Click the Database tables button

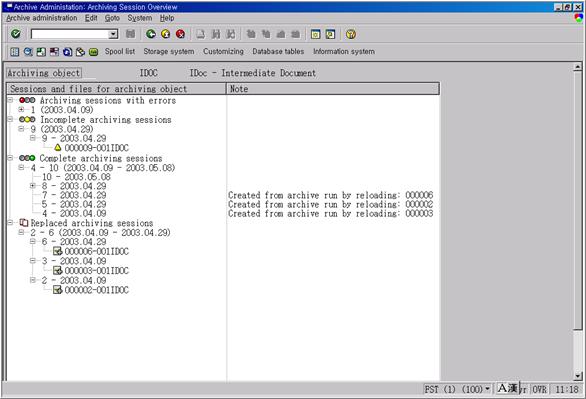tap(278, 52)
